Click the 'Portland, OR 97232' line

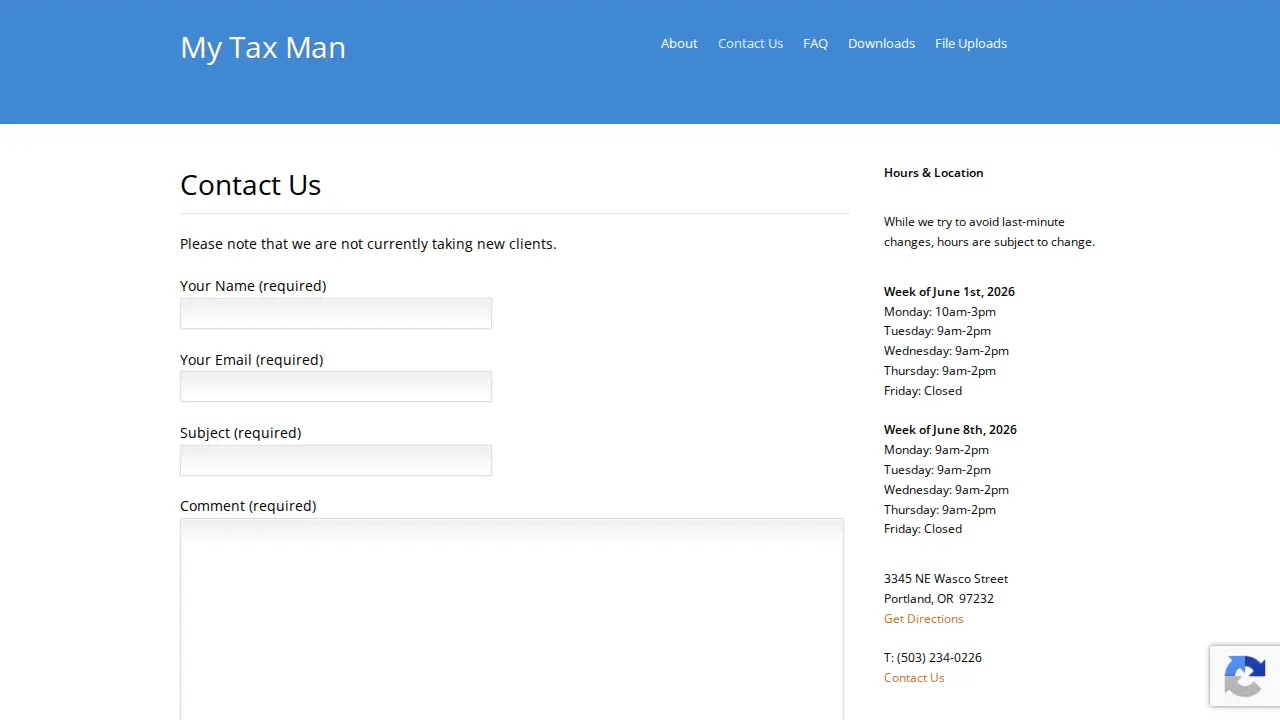pyautogui.click(x=939, y=598)
